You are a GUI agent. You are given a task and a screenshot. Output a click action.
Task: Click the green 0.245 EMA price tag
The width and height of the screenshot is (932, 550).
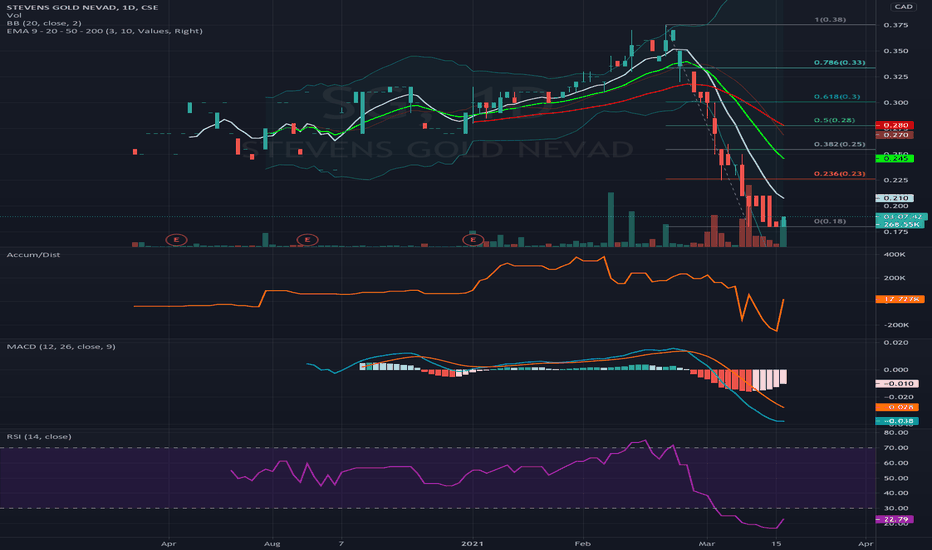895,158
